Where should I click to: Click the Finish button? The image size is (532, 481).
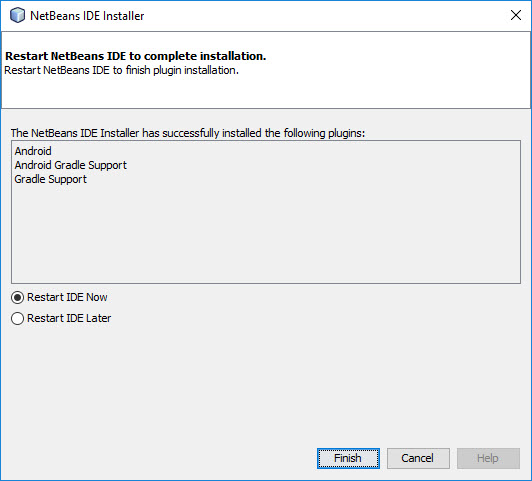(348, 458)
